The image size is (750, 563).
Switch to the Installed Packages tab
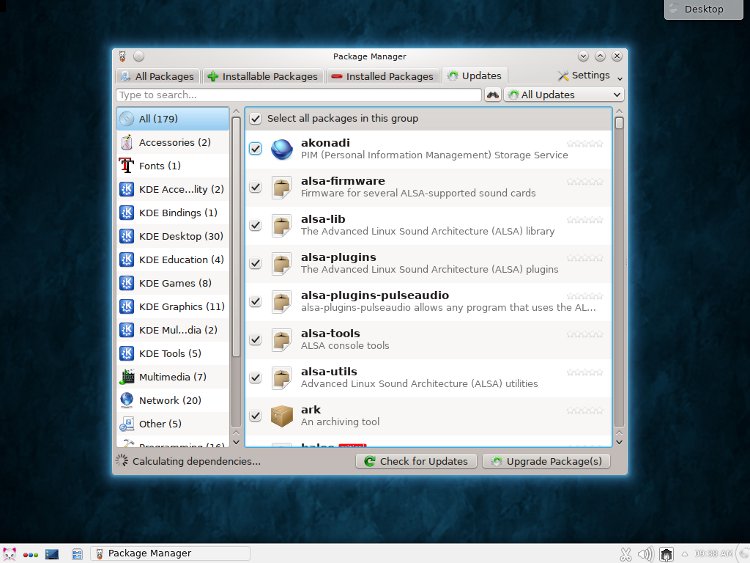pyautogui.click(x=382, y=76)
